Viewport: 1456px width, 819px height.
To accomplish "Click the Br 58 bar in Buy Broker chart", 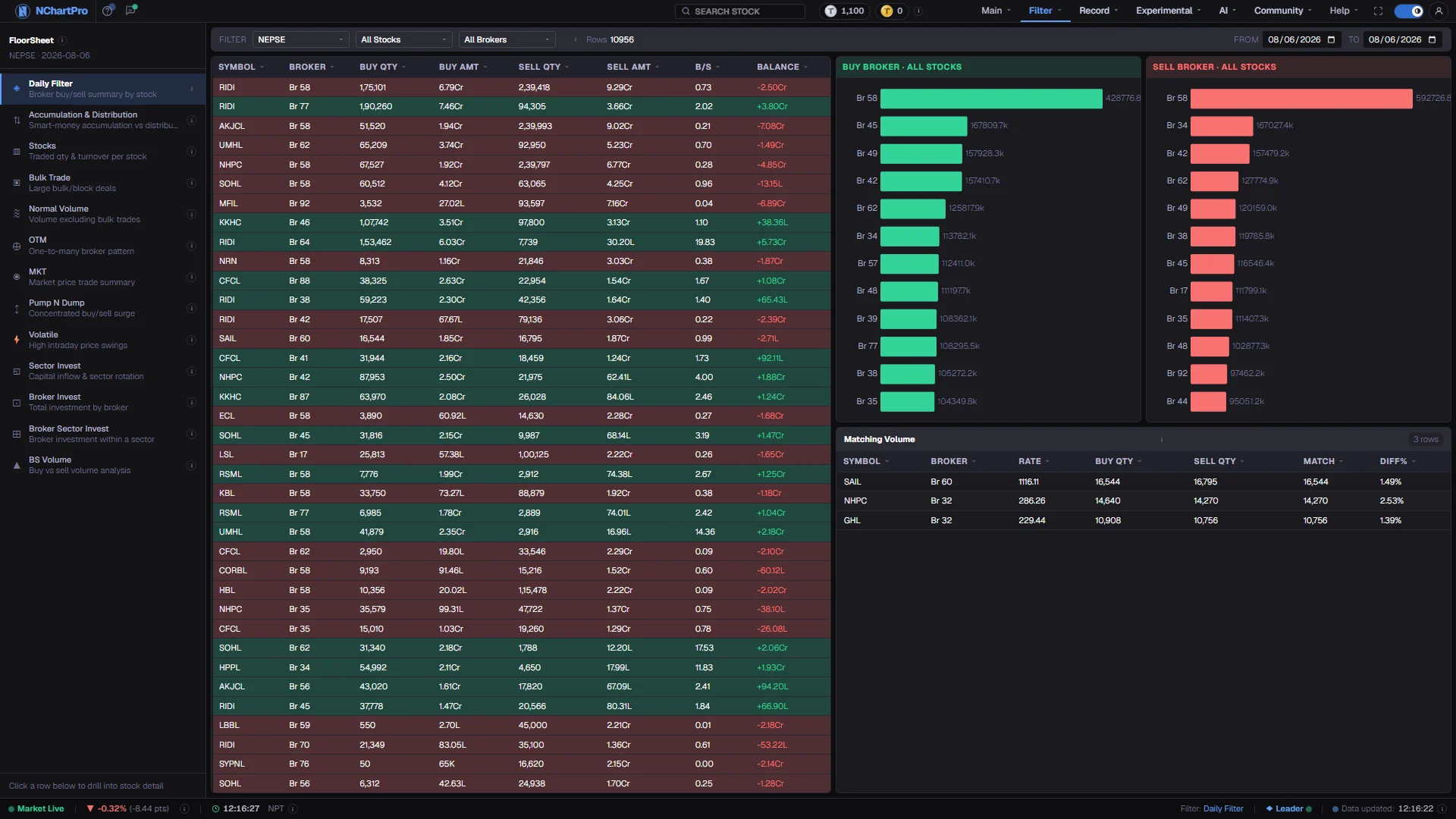I will 990,98.
